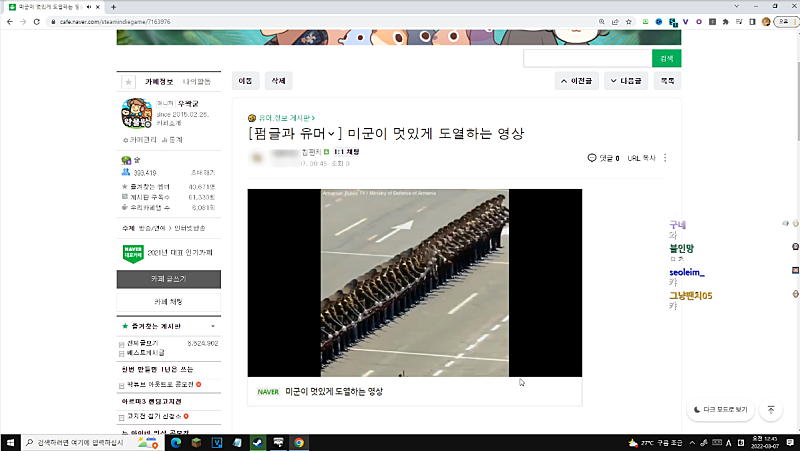
Task: Open the Windows Start menu
Action: click(x=10, y=443)
